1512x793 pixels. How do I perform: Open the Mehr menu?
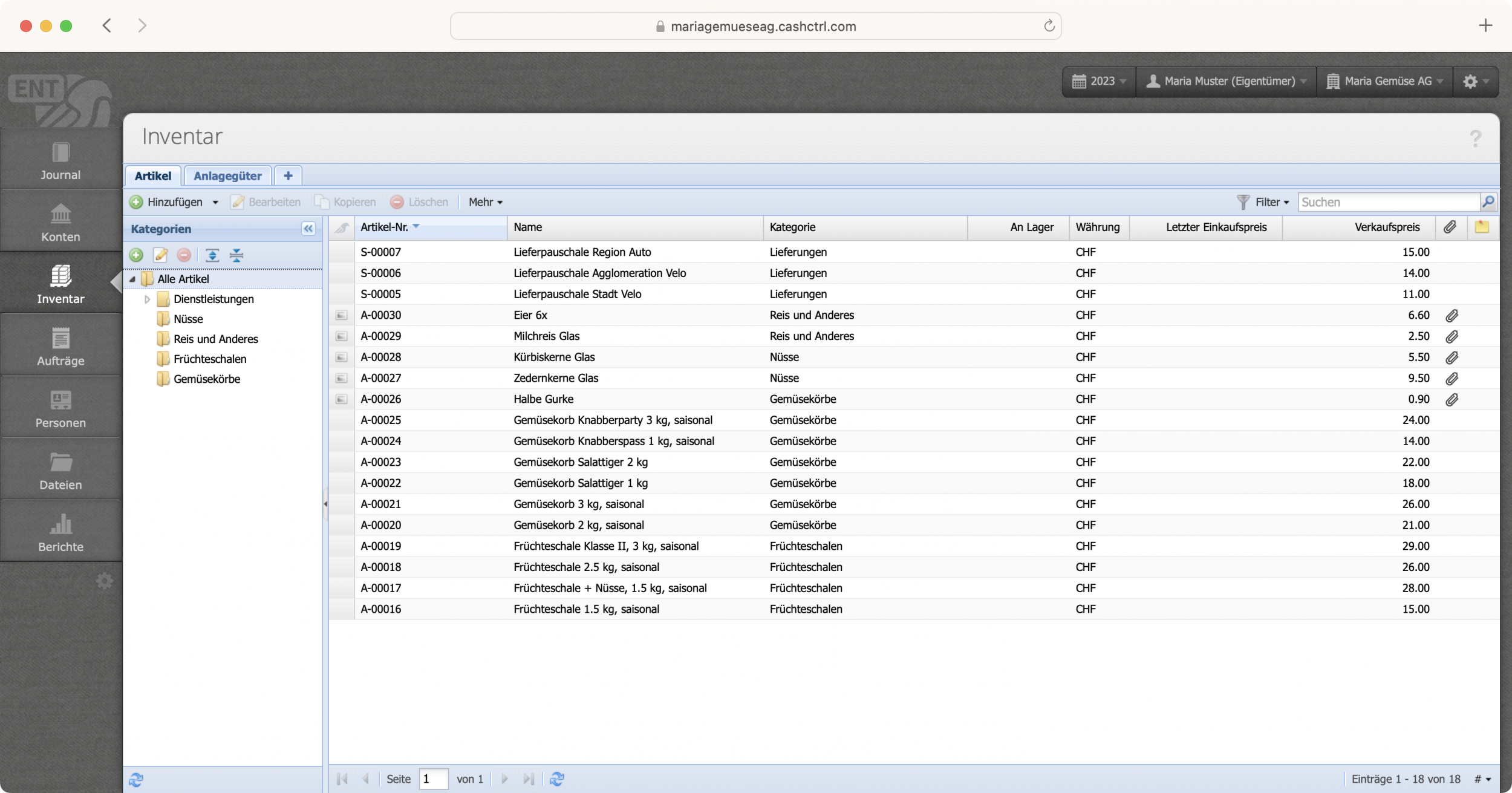[485, 202]
